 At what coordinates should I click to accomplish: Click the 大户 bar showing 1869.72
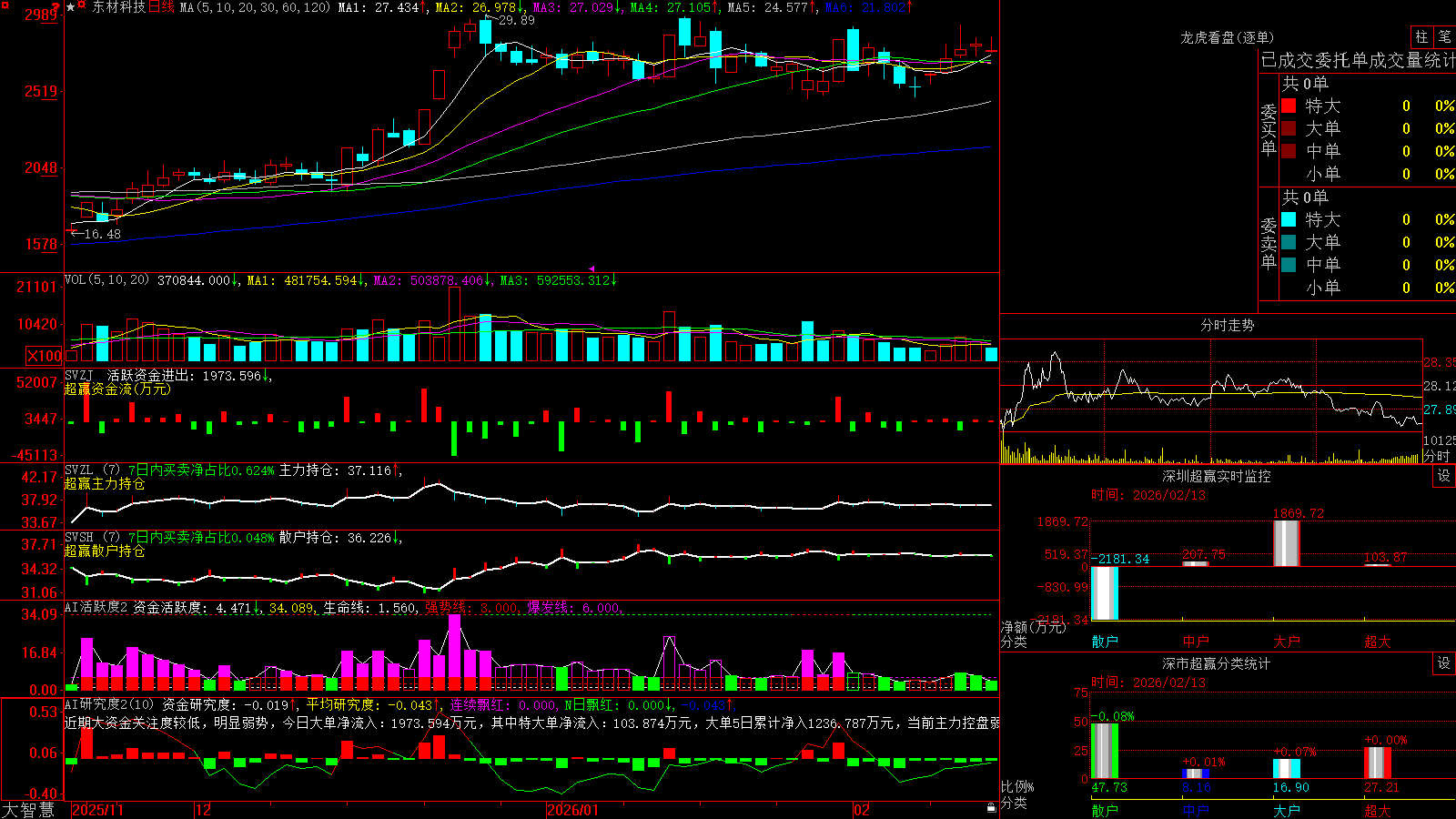tap(1287, 543)
